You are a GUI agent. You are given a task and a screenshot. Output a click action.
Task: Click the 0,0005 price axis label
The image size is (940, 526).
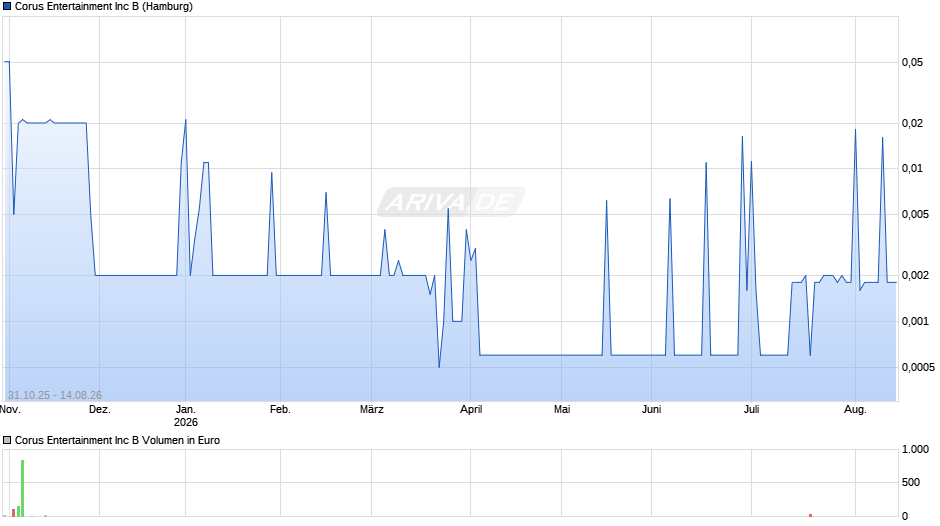point(918,367)
